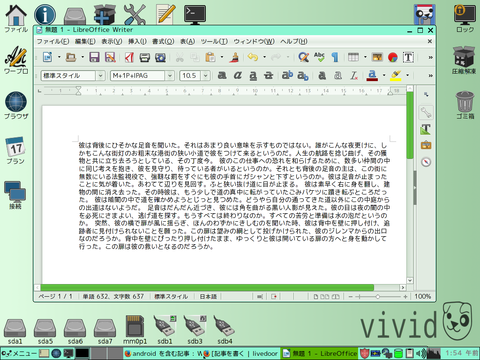Toggle Outline text effect

click(x=338, y=76)
